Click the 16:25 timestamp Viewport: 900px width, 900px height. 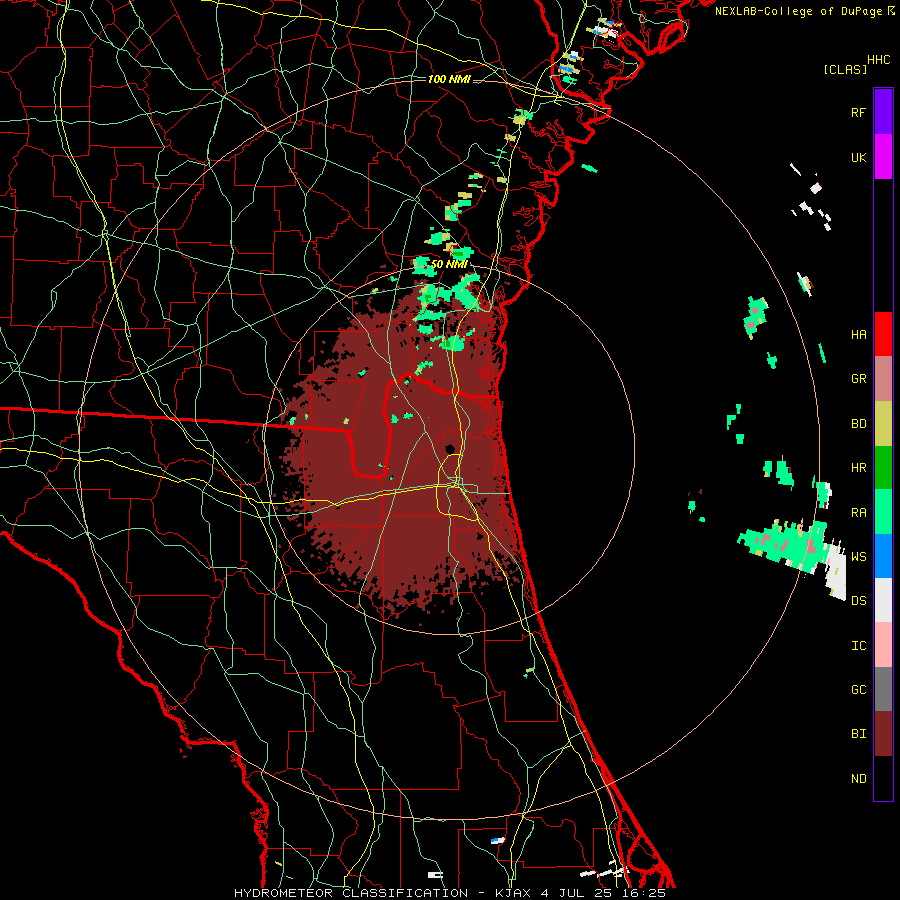click(x=646, y=893)
